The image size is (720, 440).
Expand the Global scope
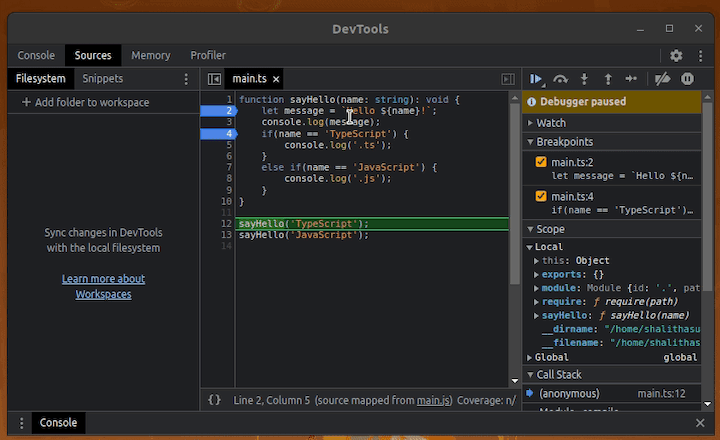[x=529, y=357]
